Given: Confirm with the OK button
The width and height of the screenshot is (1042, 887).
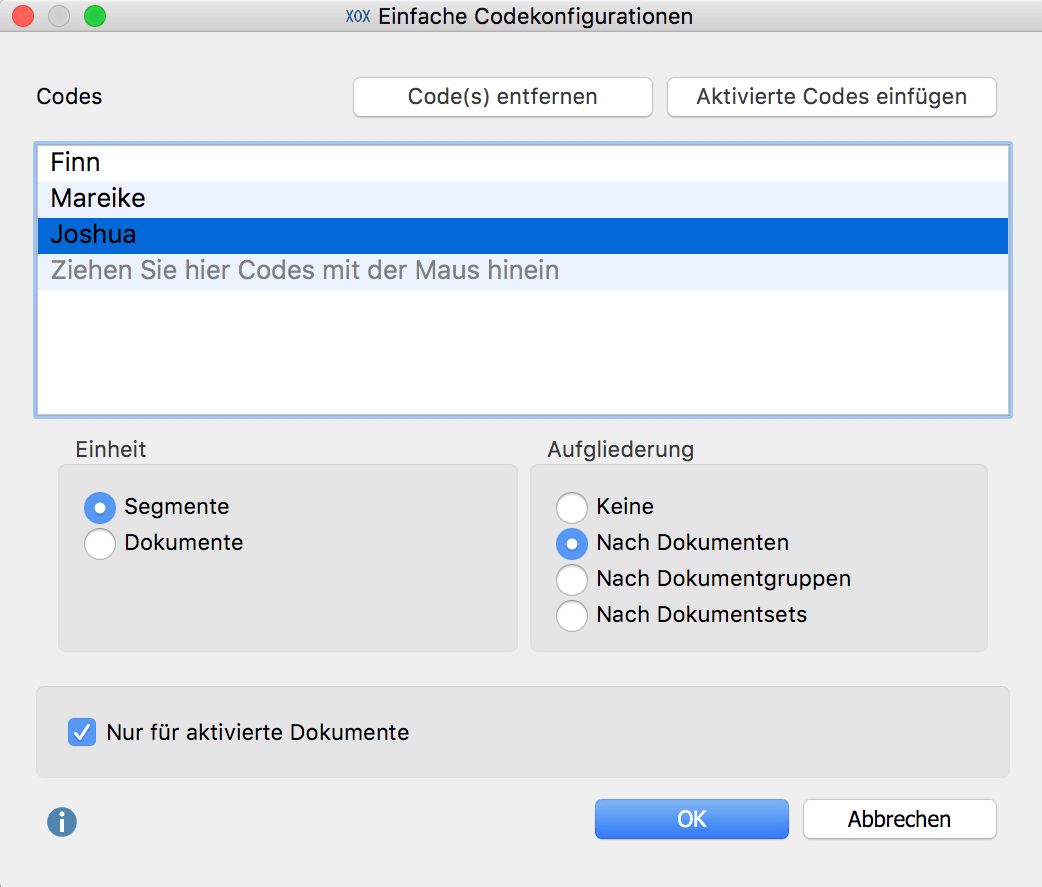Looking at the screenshot, I should click(692, 819).
